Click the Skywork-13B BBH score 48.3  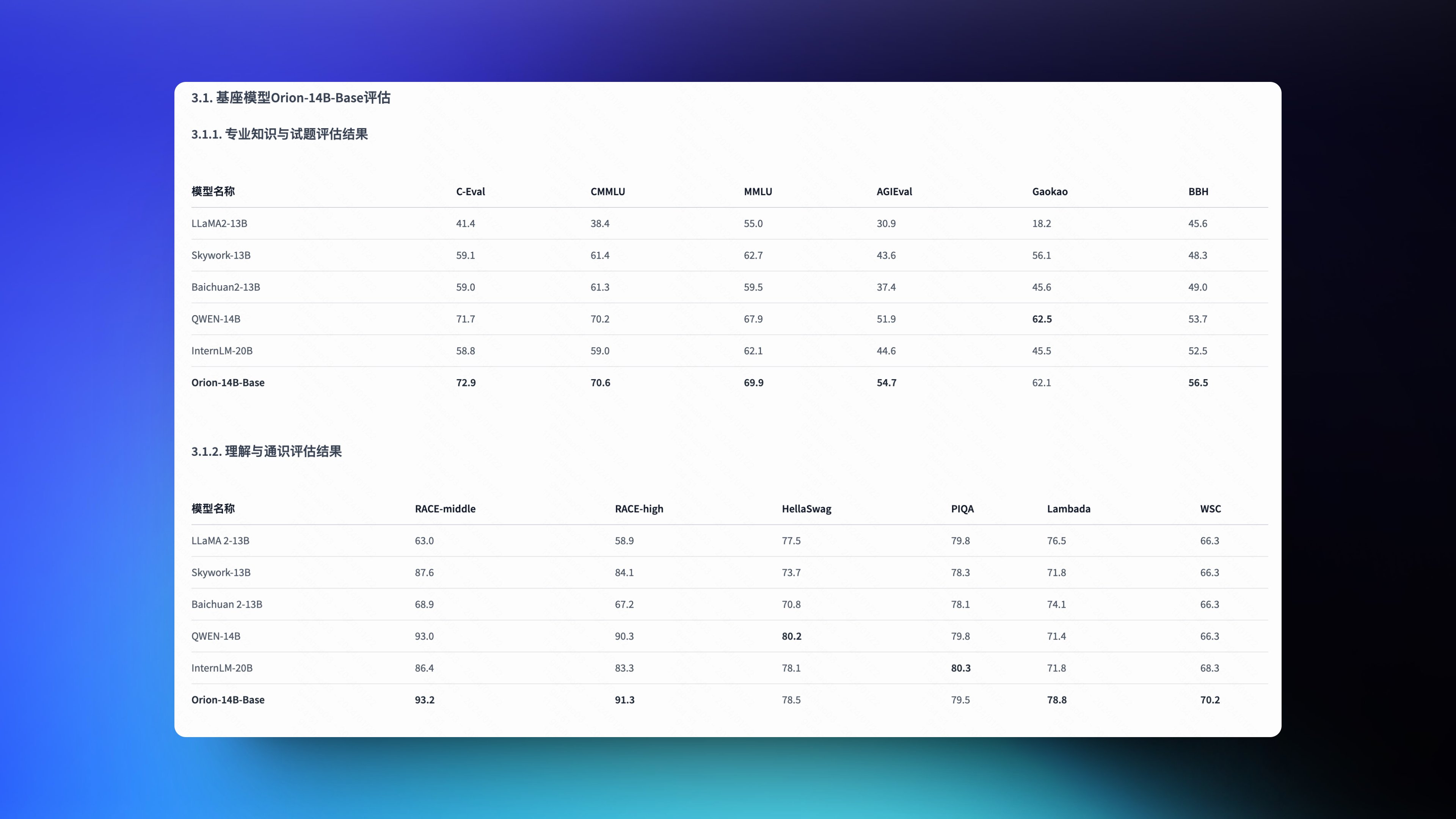click(1197, 256)
